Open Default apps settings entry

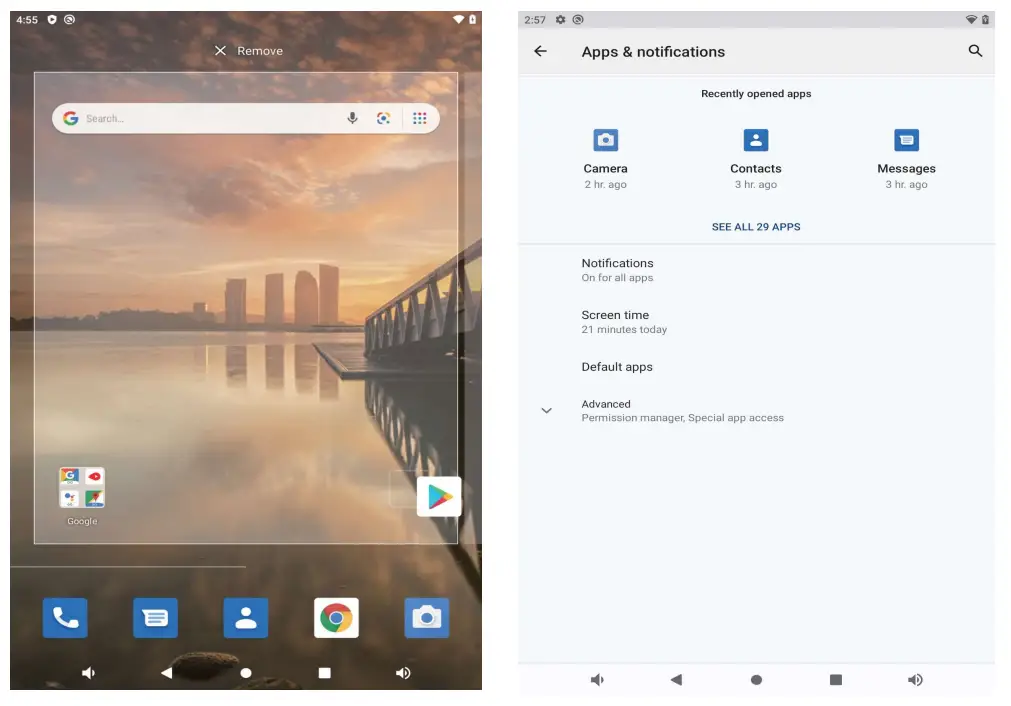tap(756, 367)
